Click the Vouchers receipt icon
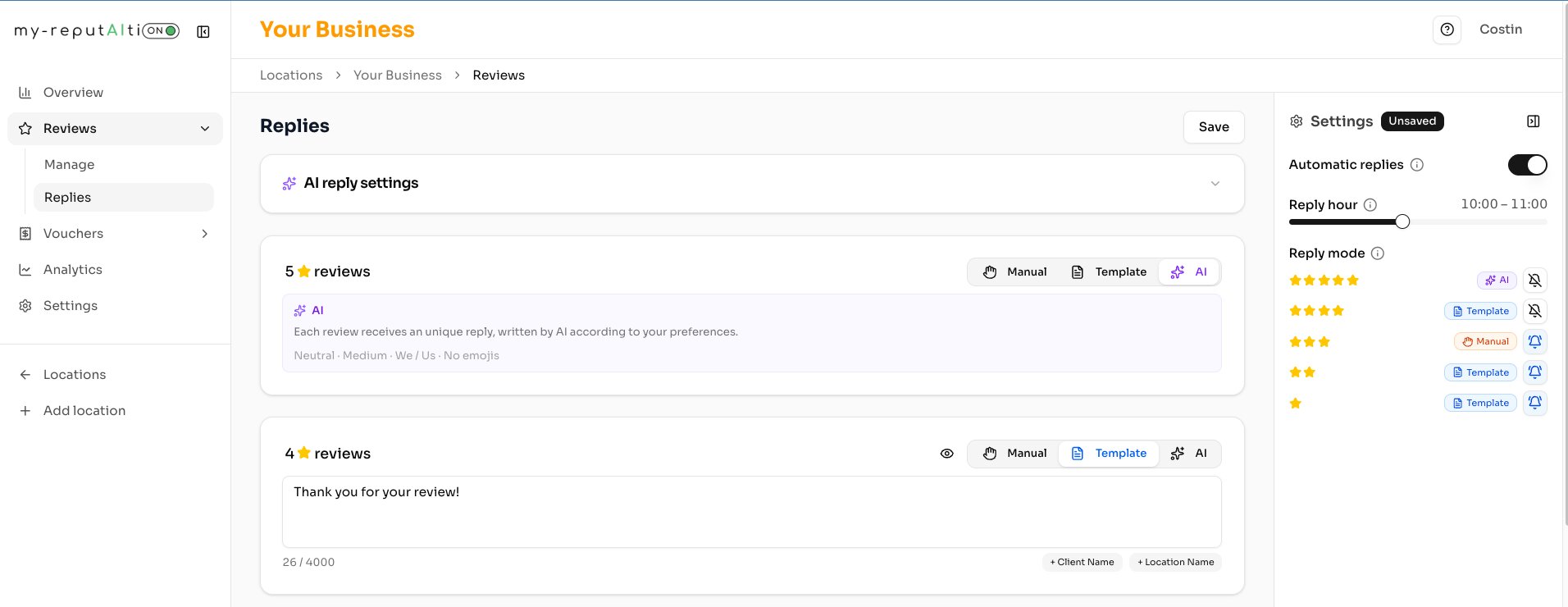The width and height of the screenshot is (1568, 607). (x=25, y=234)
